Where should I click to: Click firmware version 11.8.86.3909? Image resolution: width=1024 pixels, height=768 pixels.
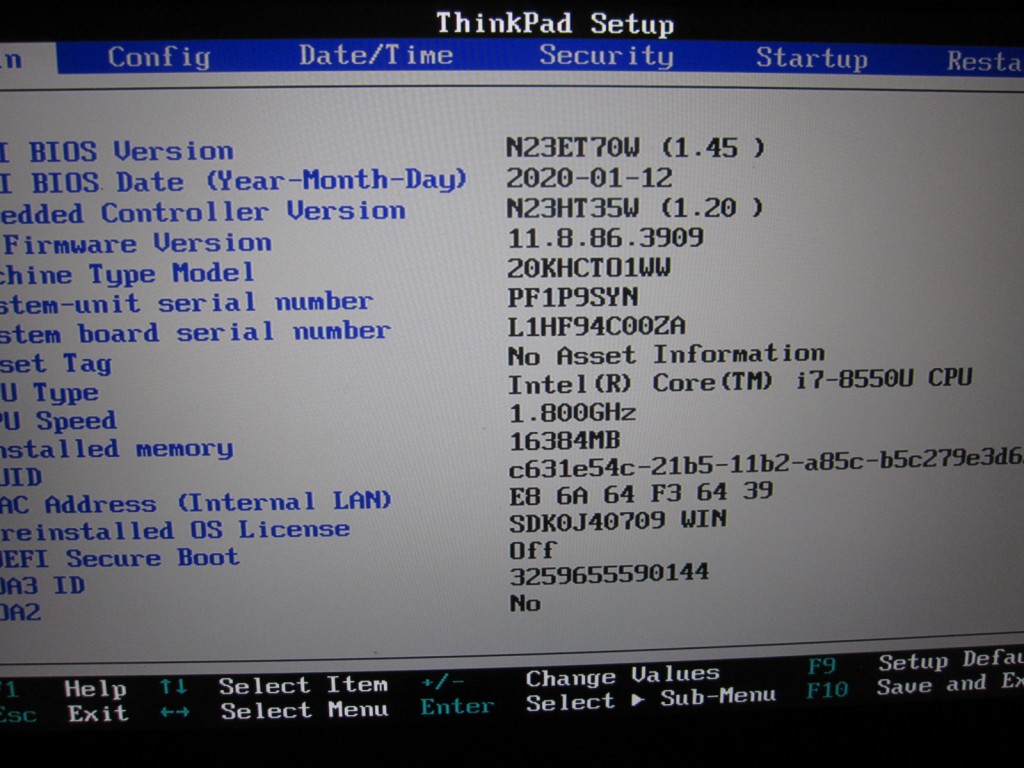point(605,238)
